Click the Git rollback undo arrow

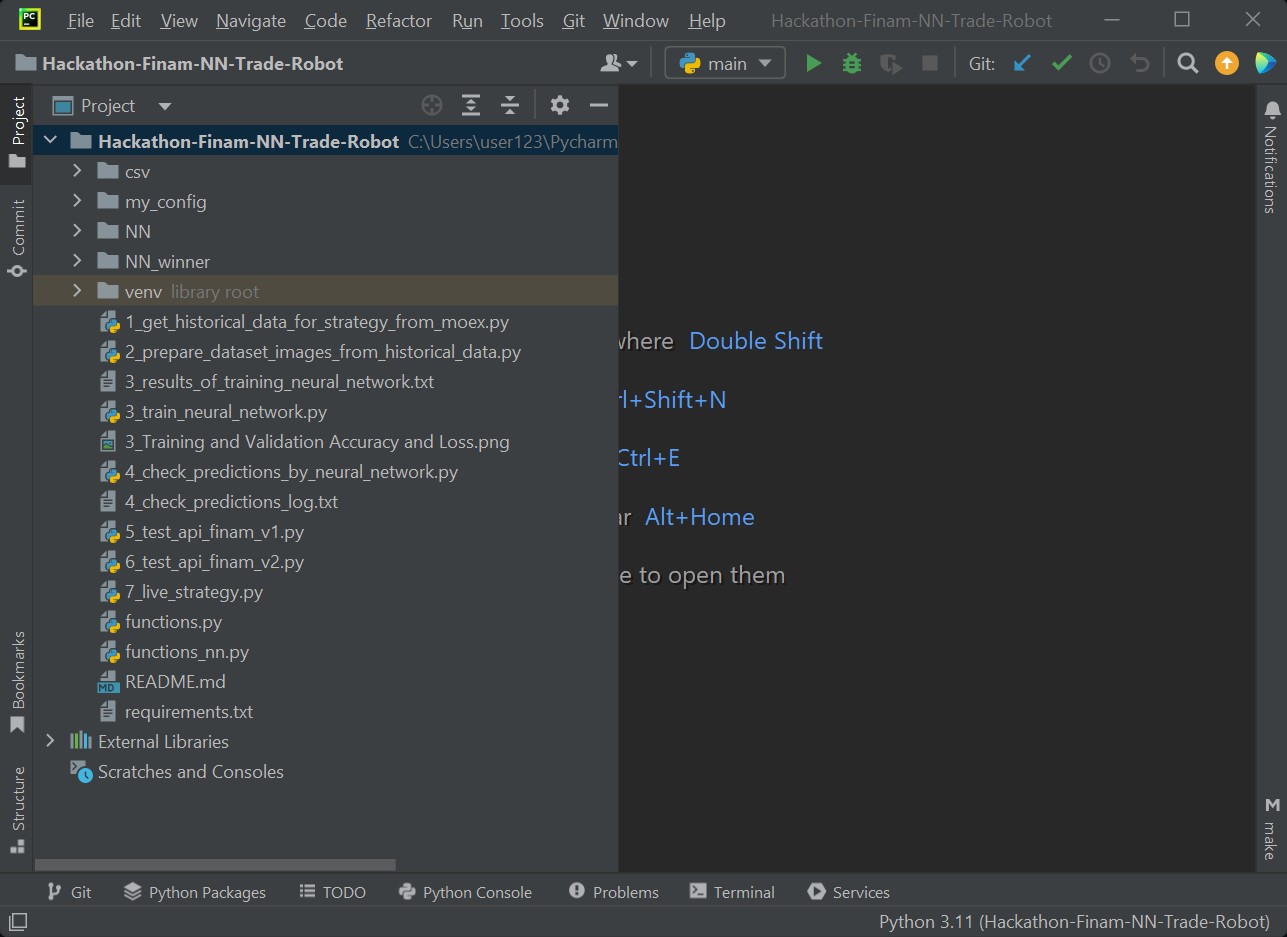(x=1139, y=63)
